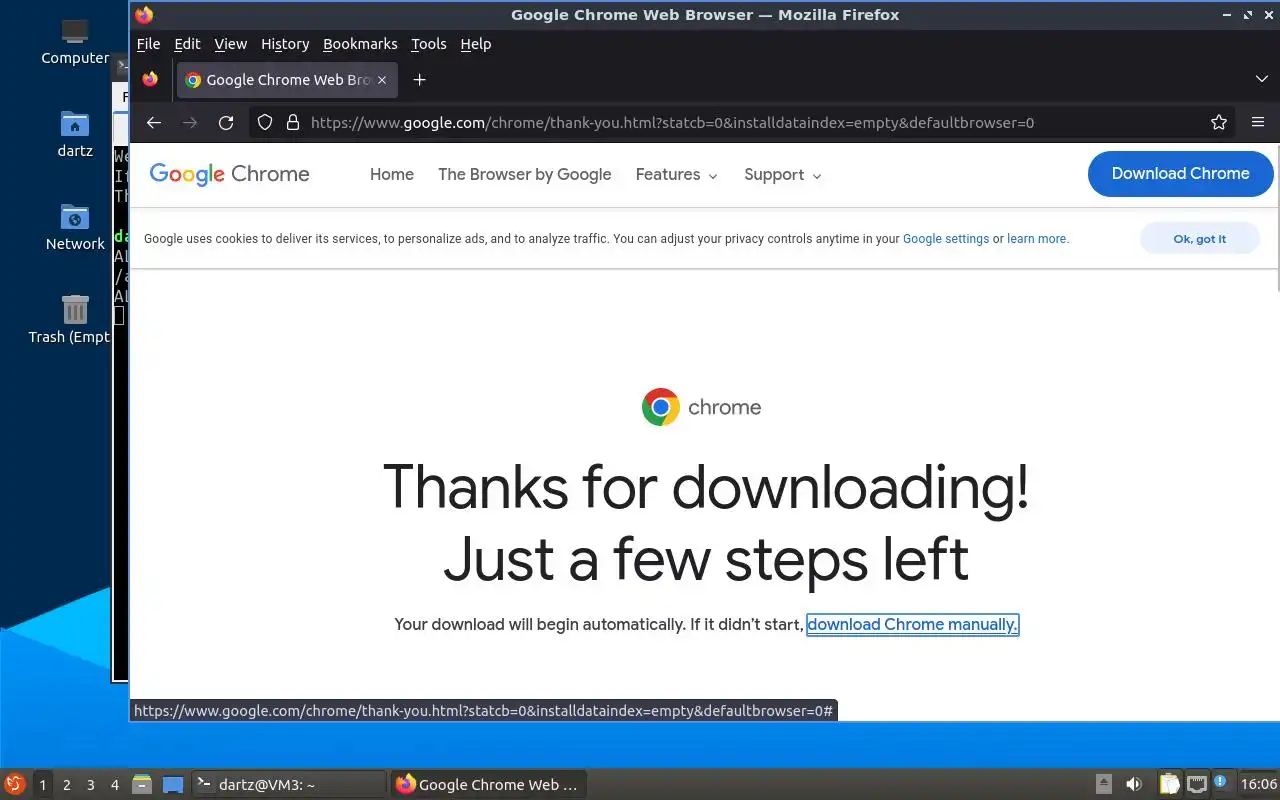Open The Browser by Google link
Viewport: 1280px width, 800px height.
pyautogui.click(x=524, y=175)
